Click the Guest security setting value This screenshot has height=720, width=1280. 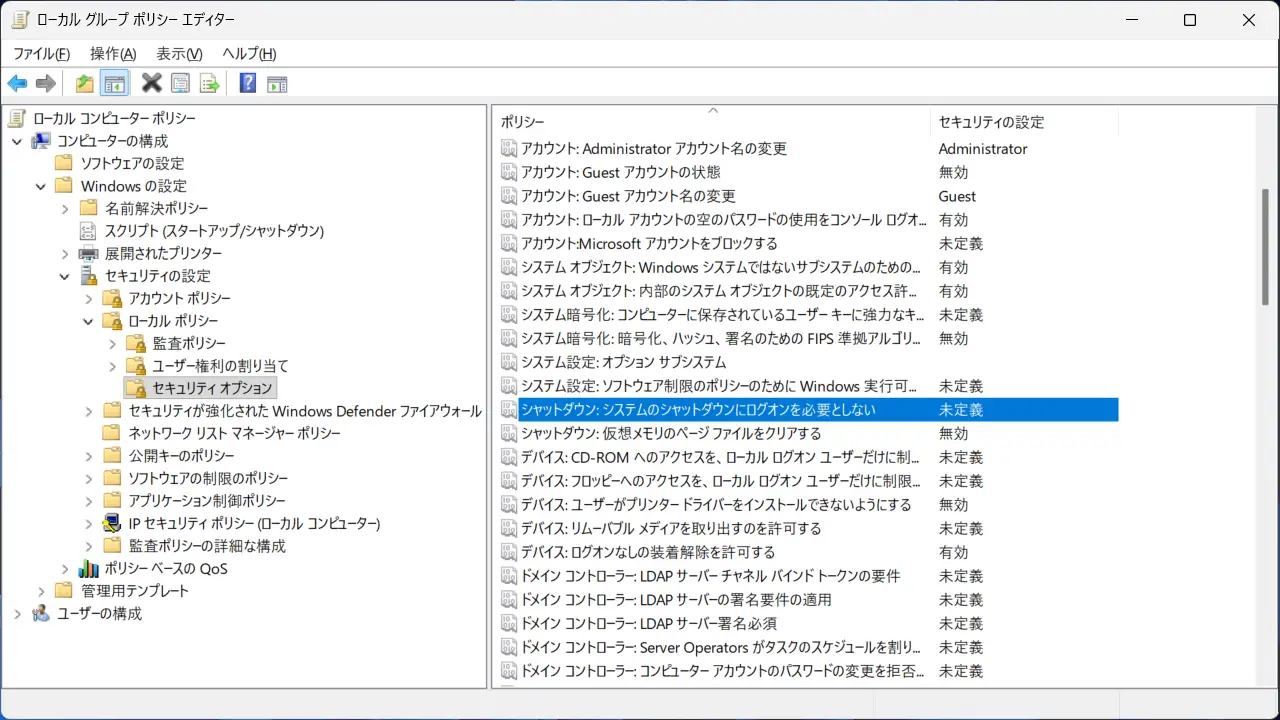pos(957,196)
